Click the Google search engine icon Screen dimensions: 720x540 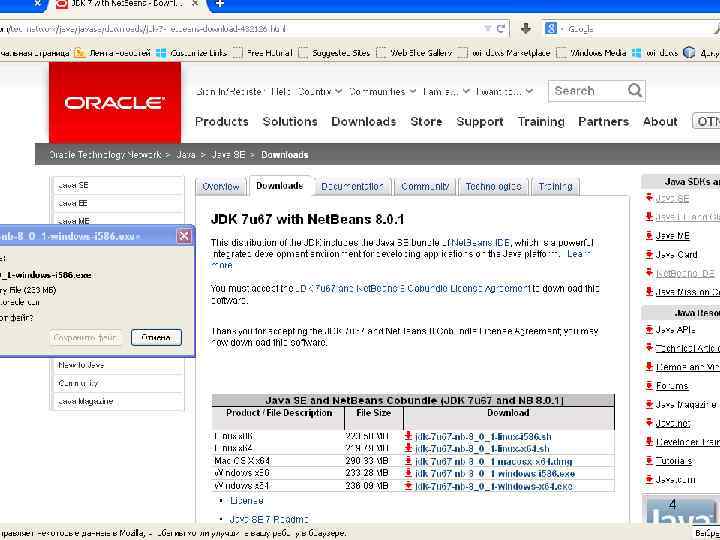point(551,28)
